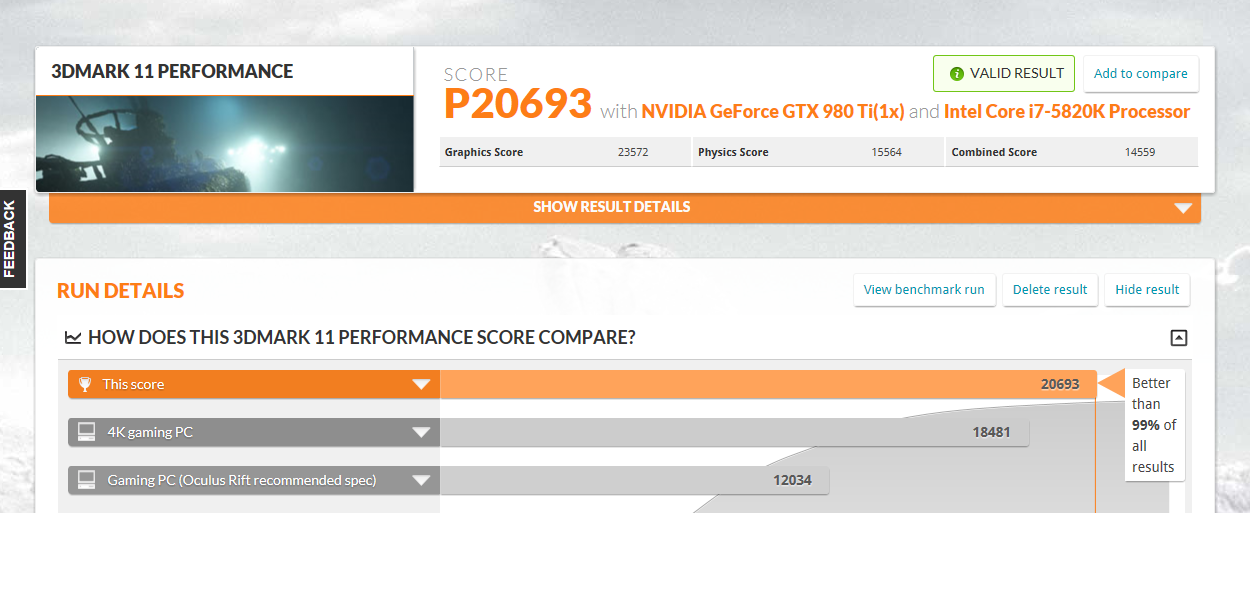1250x614 pixels.
Task: Open the 4K gaming PC dropdown
Action: 421,431
